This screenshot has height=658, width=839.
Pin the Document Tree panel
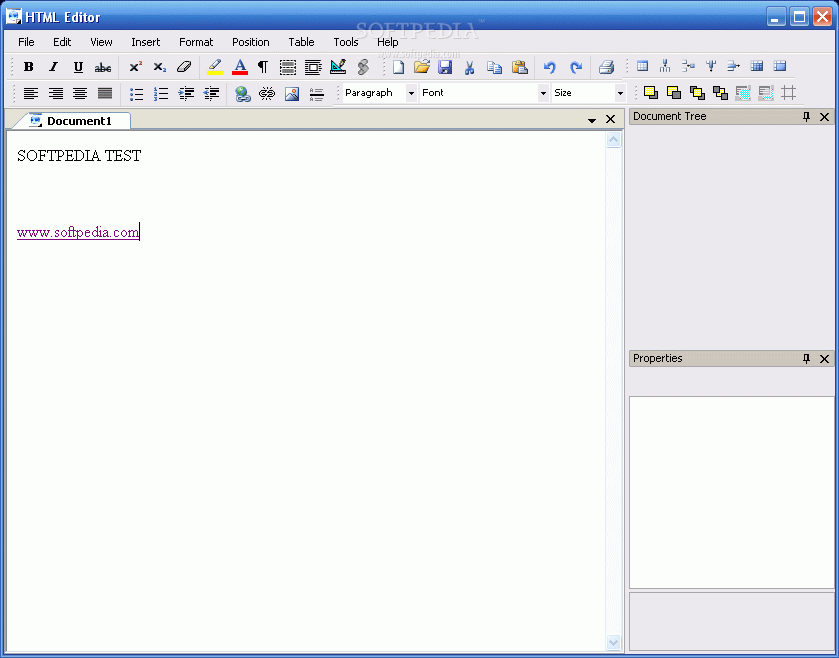pyautogui.click(x=806, y=117)
